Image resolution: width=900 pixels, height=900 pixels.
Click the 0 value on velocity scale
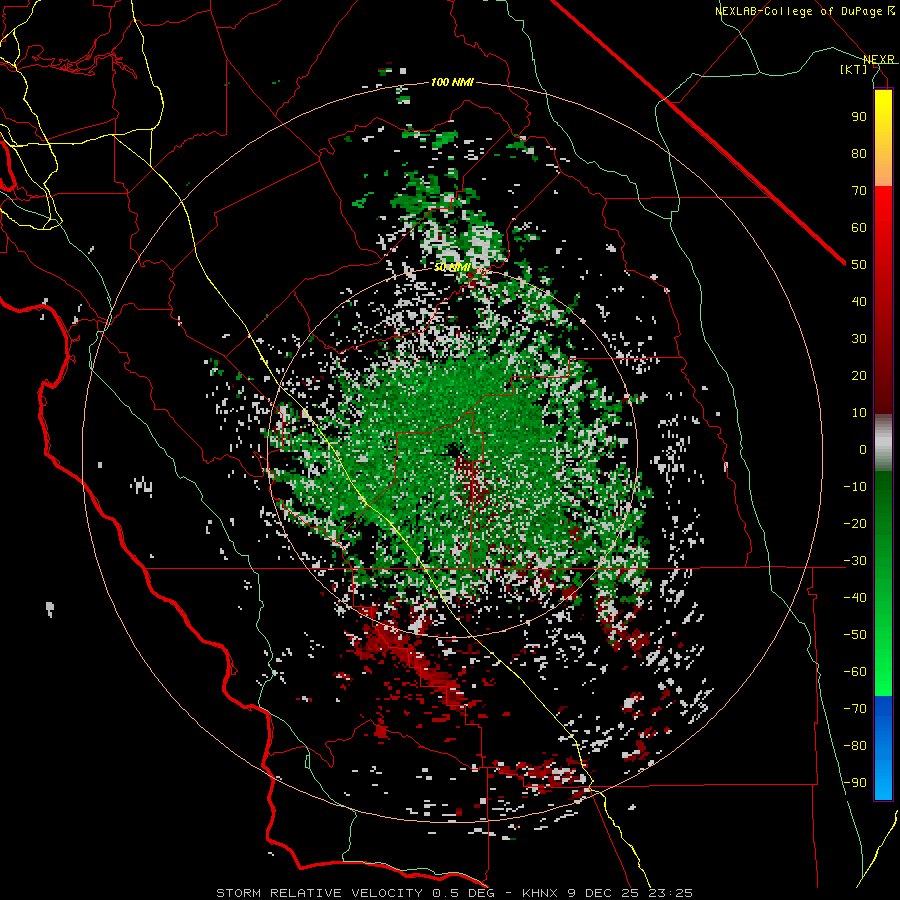[x=863, y=450]
